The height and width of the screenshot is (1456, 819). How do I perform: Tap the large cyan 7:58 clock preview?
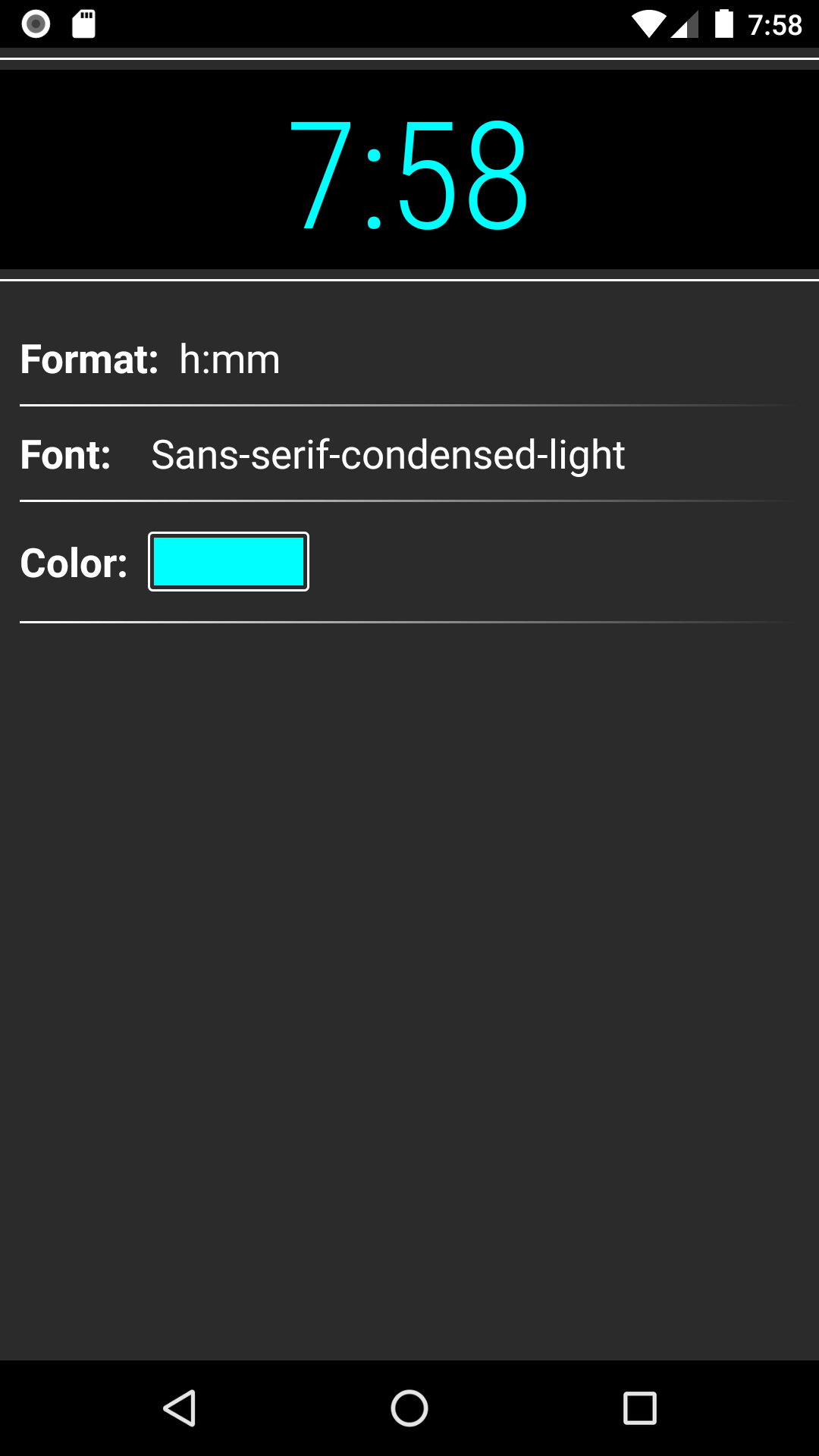click(409, 176)
